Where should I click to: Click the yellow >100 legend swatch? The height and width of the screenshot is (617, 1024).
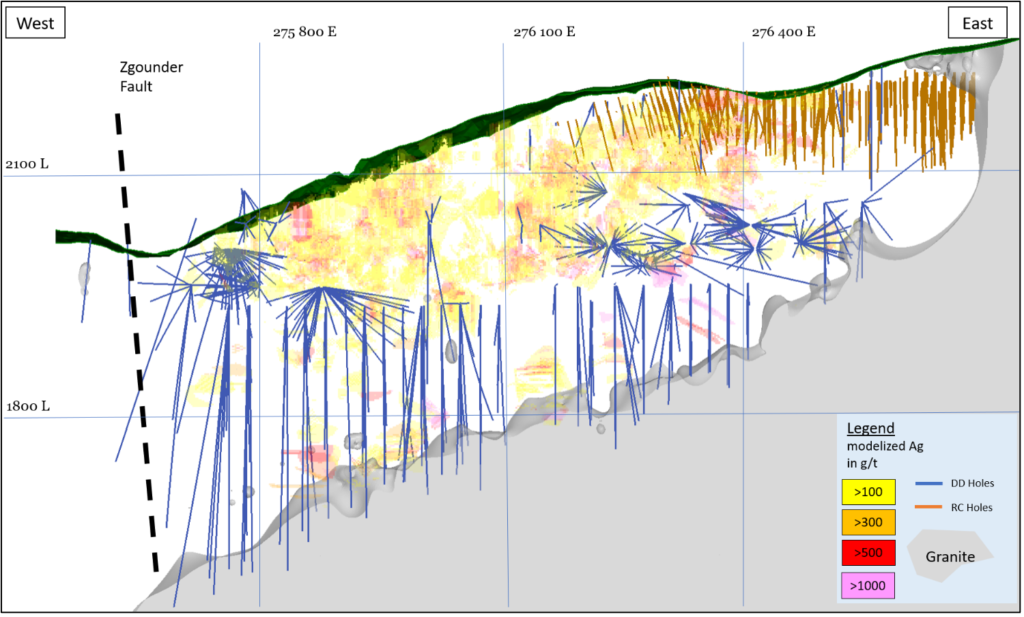[868, 492]
